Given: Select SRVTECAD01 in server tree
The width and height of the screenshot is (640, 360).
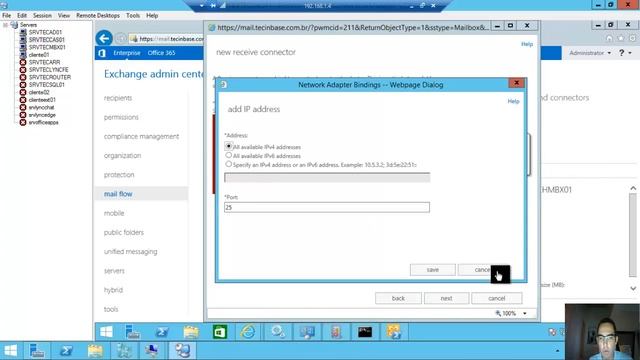Looking at the screenshot, I should [x=45, y=32].
